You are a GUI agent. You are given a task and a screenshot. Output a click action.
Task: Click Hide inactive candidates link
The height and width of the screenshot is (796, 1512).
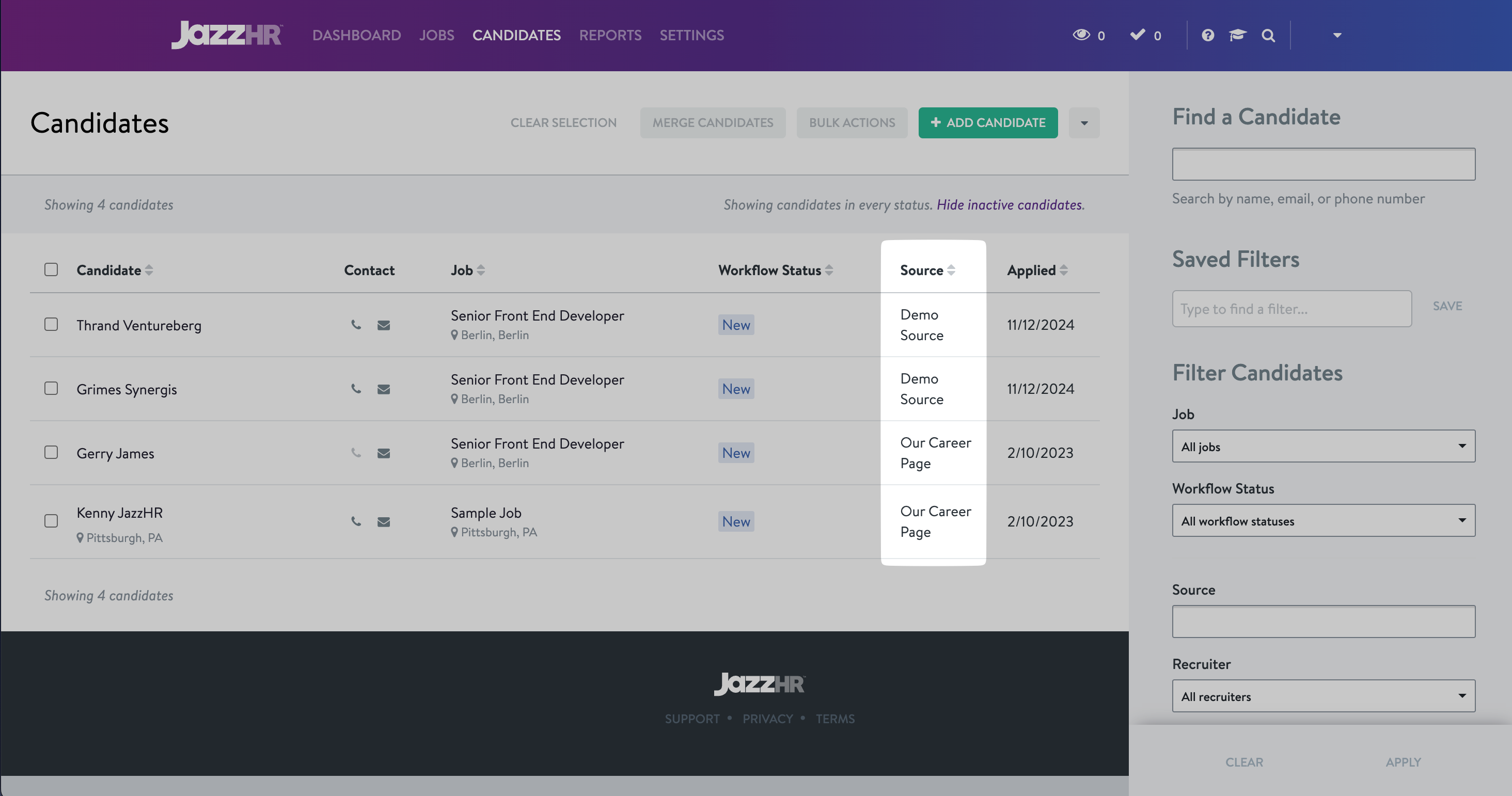tap(1009, 205)
